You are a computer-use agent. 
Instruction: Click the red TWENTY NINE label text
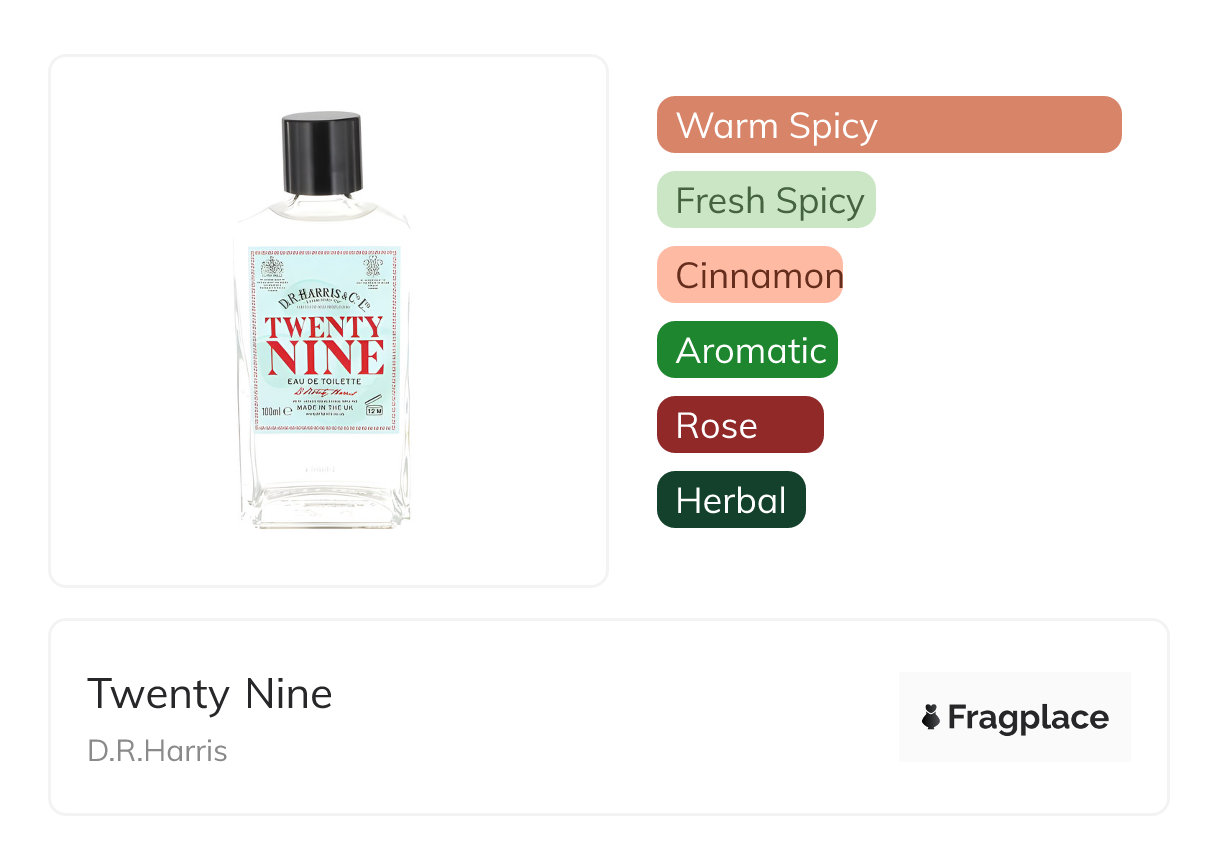(x=324, y=343)
